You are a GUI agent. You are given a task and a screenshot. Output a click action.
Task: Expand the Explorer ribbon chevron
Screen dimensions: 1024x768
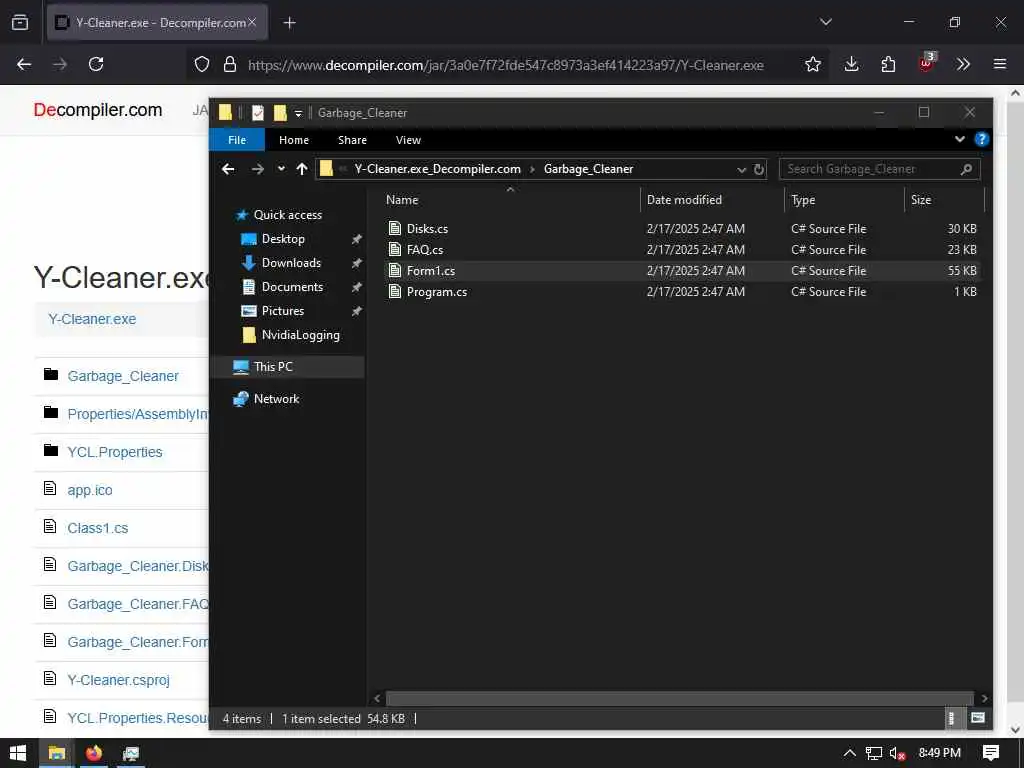point(959,139)
